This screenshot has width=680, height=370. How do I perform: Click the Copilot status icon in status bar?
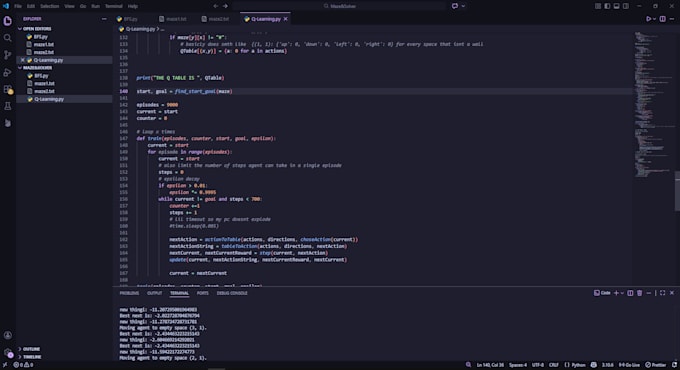pyautogui.click(x=594, y=365)
